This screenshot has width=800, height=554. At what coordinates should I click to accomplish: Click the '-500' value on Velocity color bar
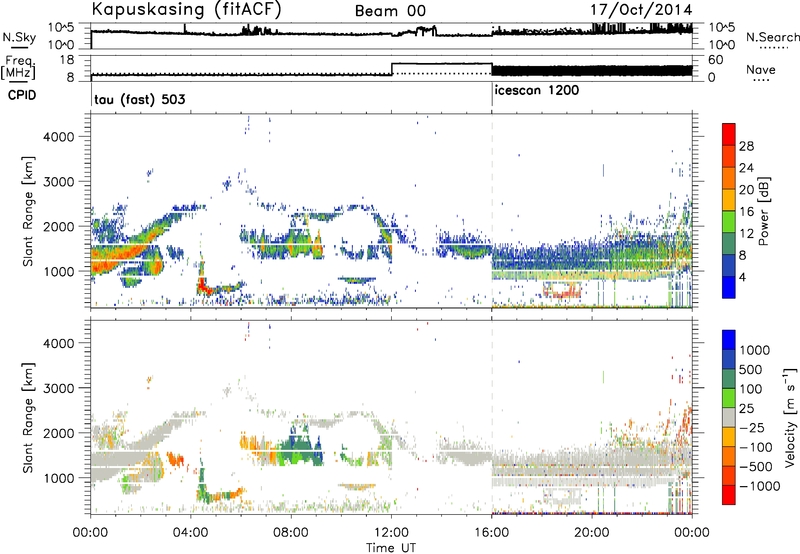[x=756, y=467]
